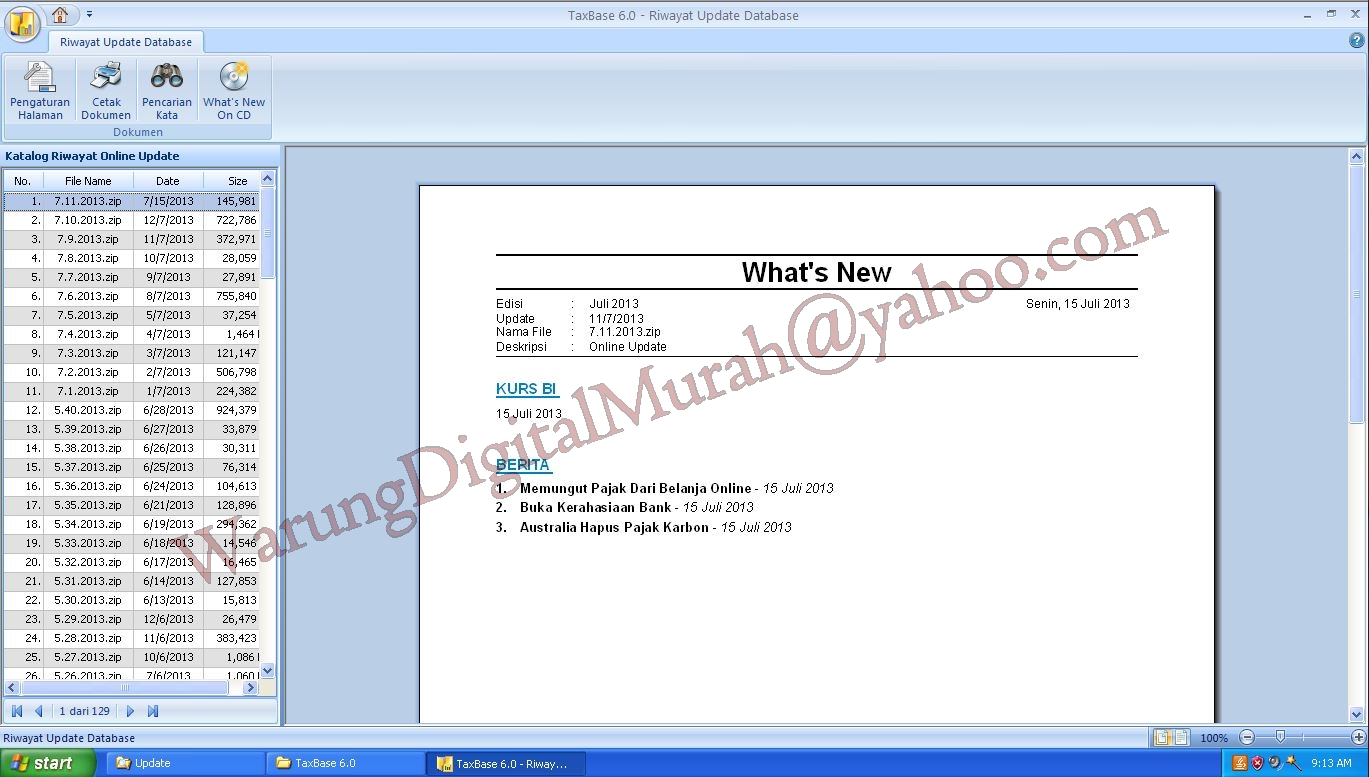Select the Riwayat Update Database ribbon tab

126,42
